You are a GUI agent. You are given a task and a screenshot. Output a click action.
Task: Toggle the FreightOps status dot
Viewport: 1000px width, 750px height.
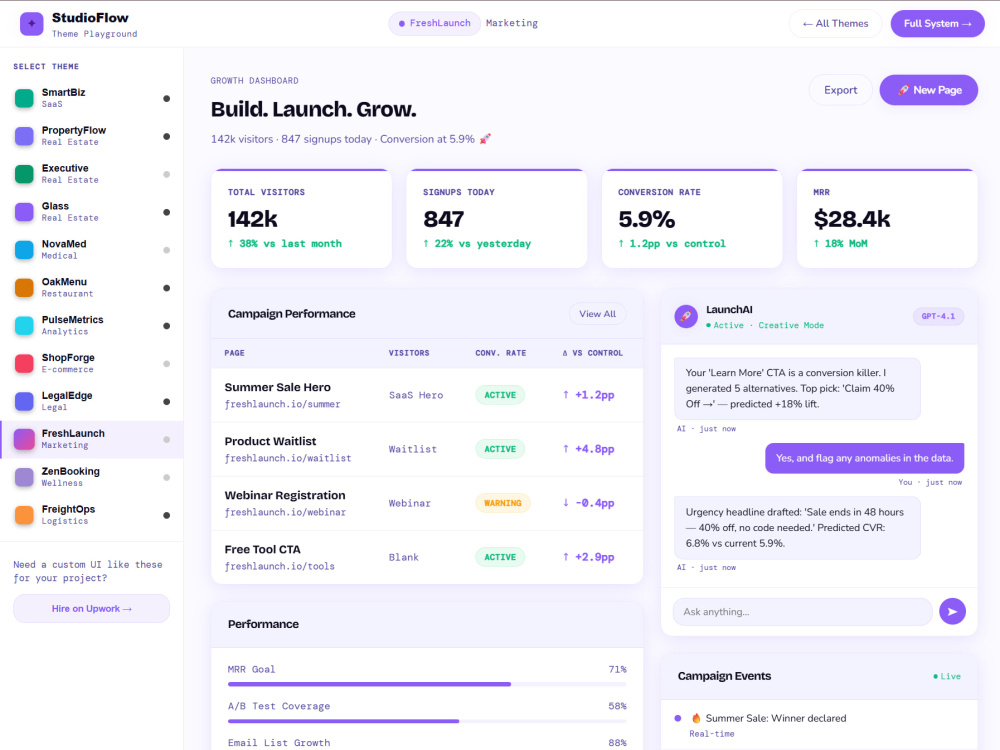(x=166, y=515)
